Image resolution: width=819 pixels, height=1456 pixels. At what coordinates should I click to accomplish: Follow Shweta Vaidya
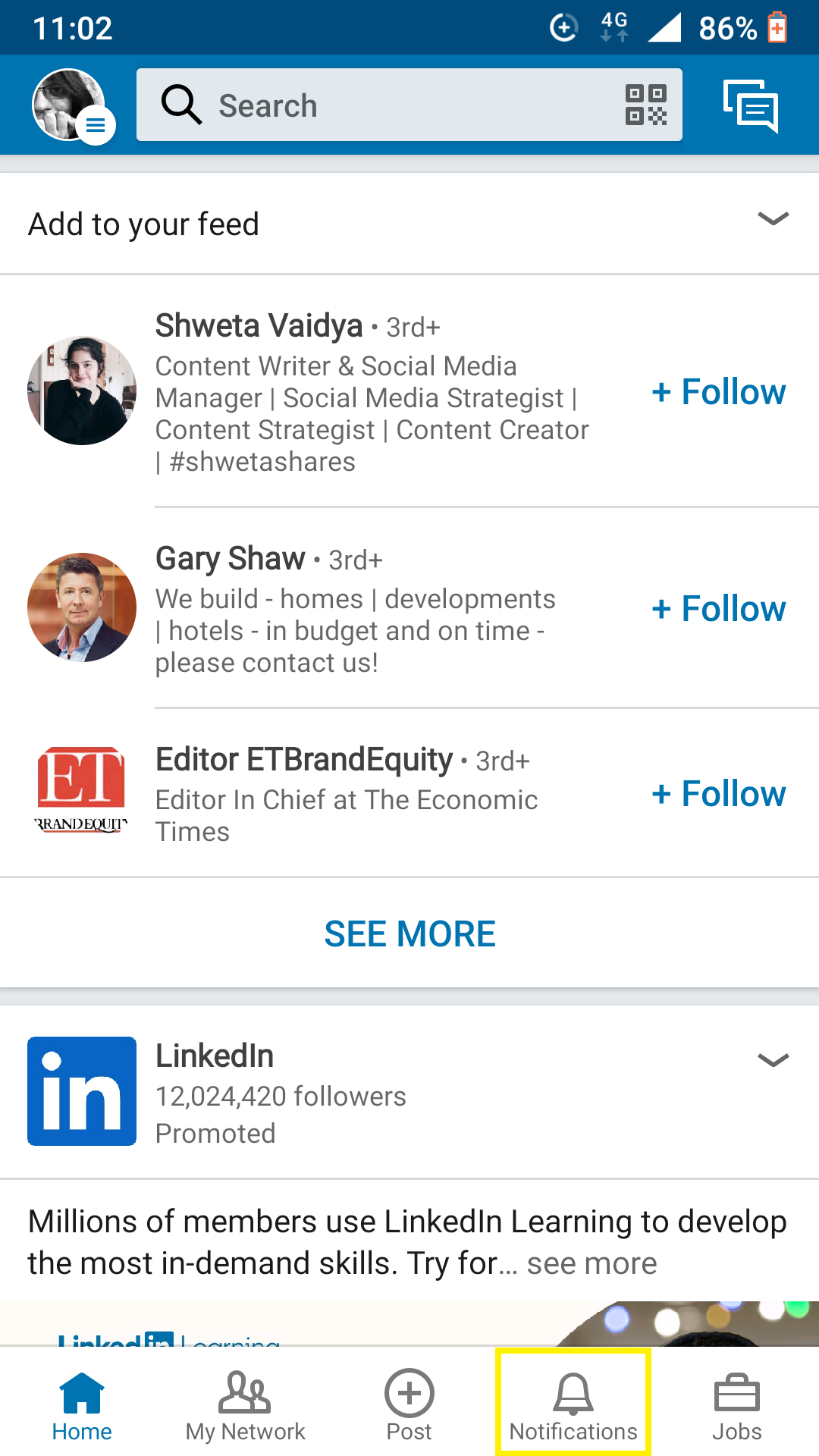[719, 392]
